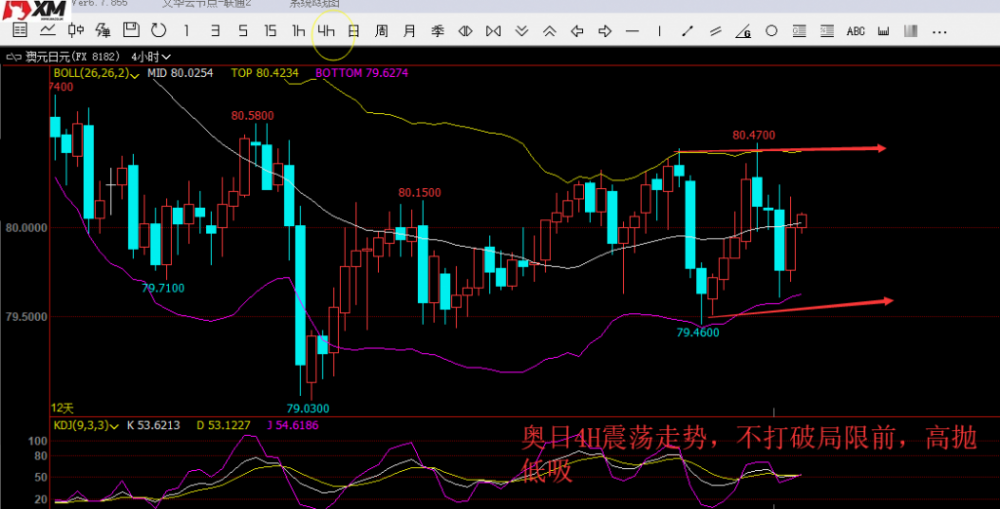Image resolution: width=1000 pixels, height=509 pixels.
Task: Select the parallel channel lines tool
Action: pyautogui.click(x=715, y=31)
